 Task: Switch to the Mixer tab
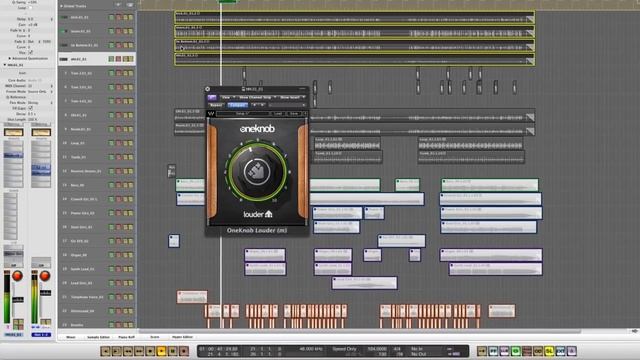coord(71,337)
